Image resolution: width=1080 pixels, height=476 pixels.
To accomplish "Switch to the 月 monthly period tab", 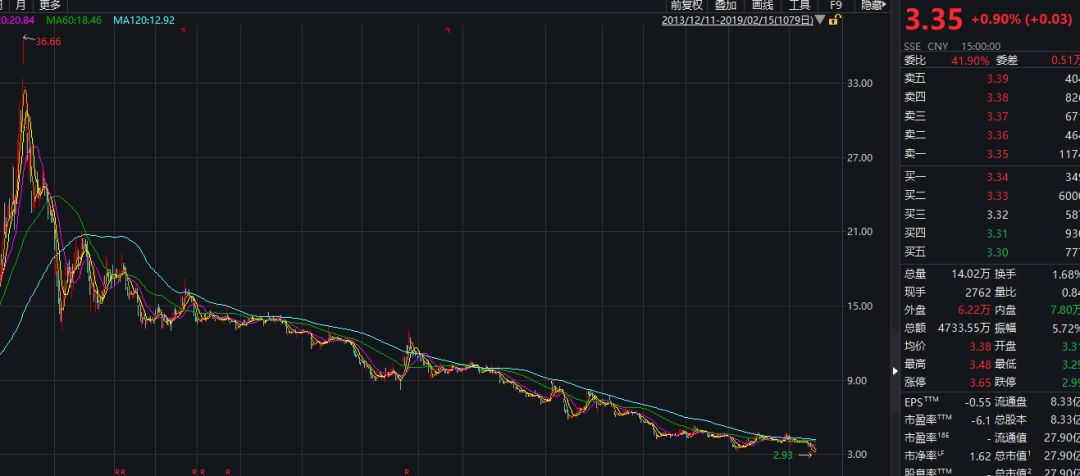I will click(21, 5).
